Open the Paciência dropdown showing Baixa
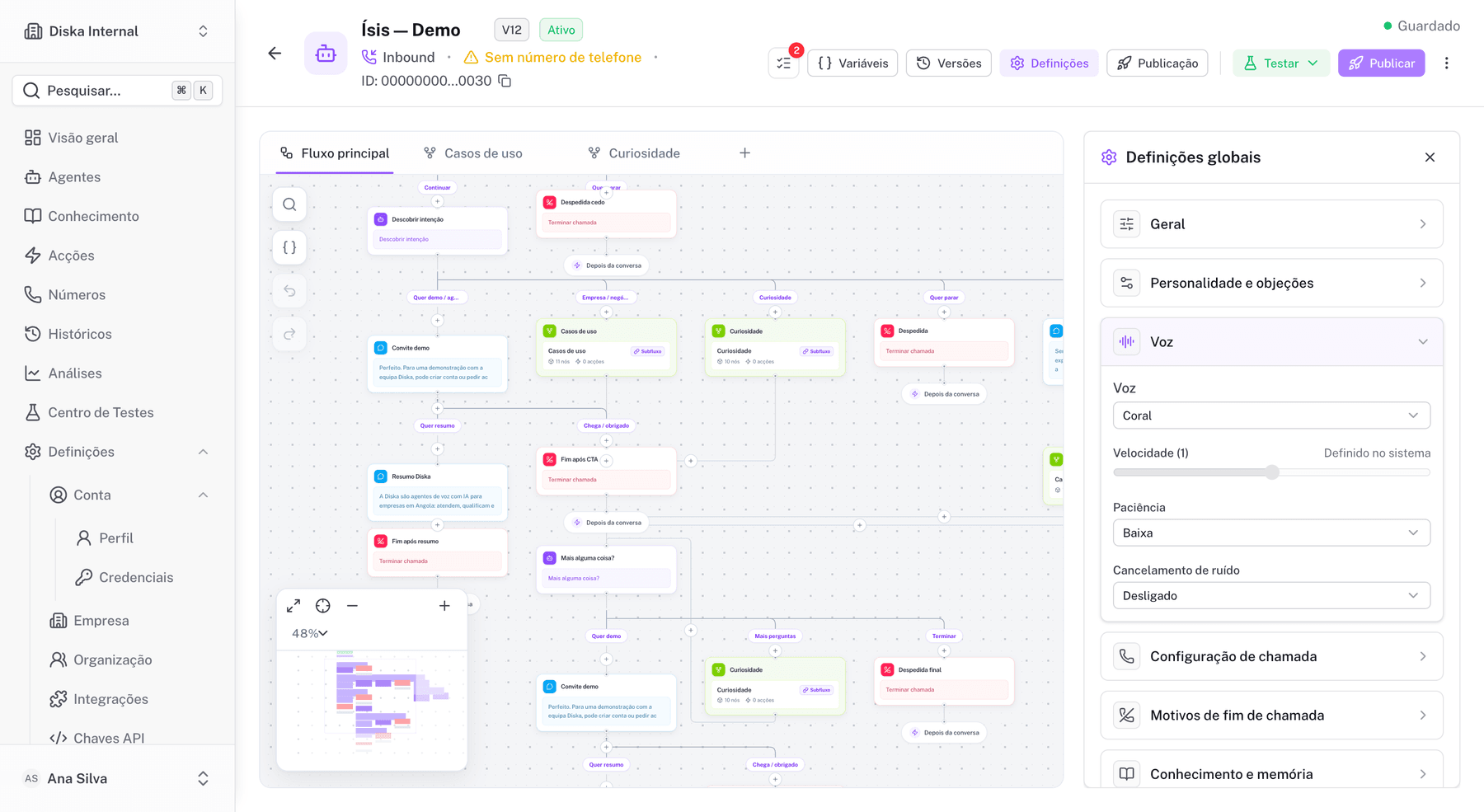Image resolution: width=1484 pixels, height=812 pixels. [x=1271, y=533]
